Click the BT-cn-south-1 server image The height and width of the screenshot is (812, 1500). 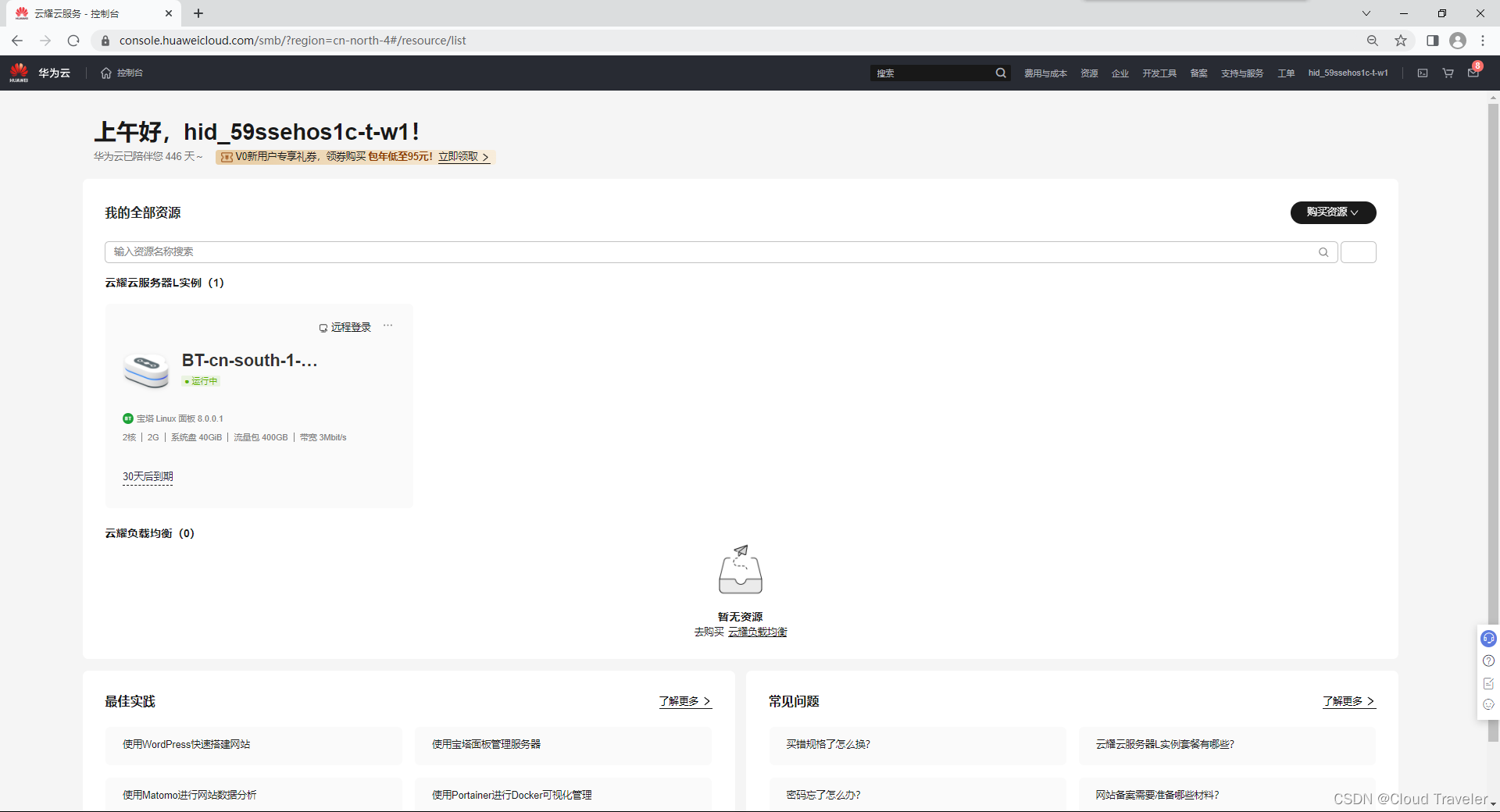(x=146, y=370)
